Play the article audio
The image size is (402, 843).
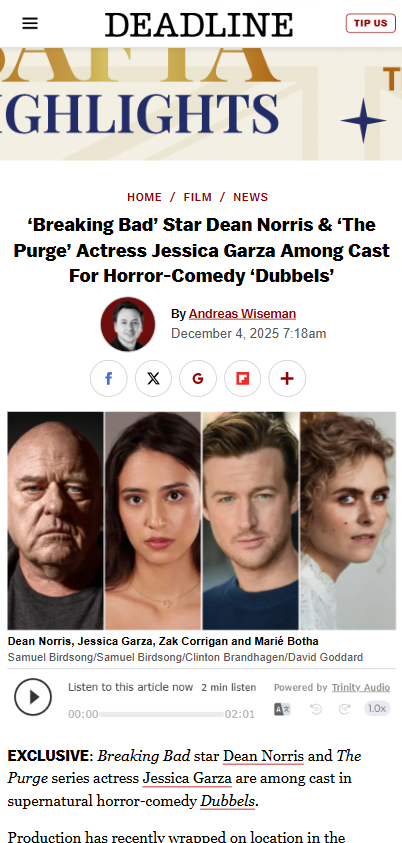[33, 697]
